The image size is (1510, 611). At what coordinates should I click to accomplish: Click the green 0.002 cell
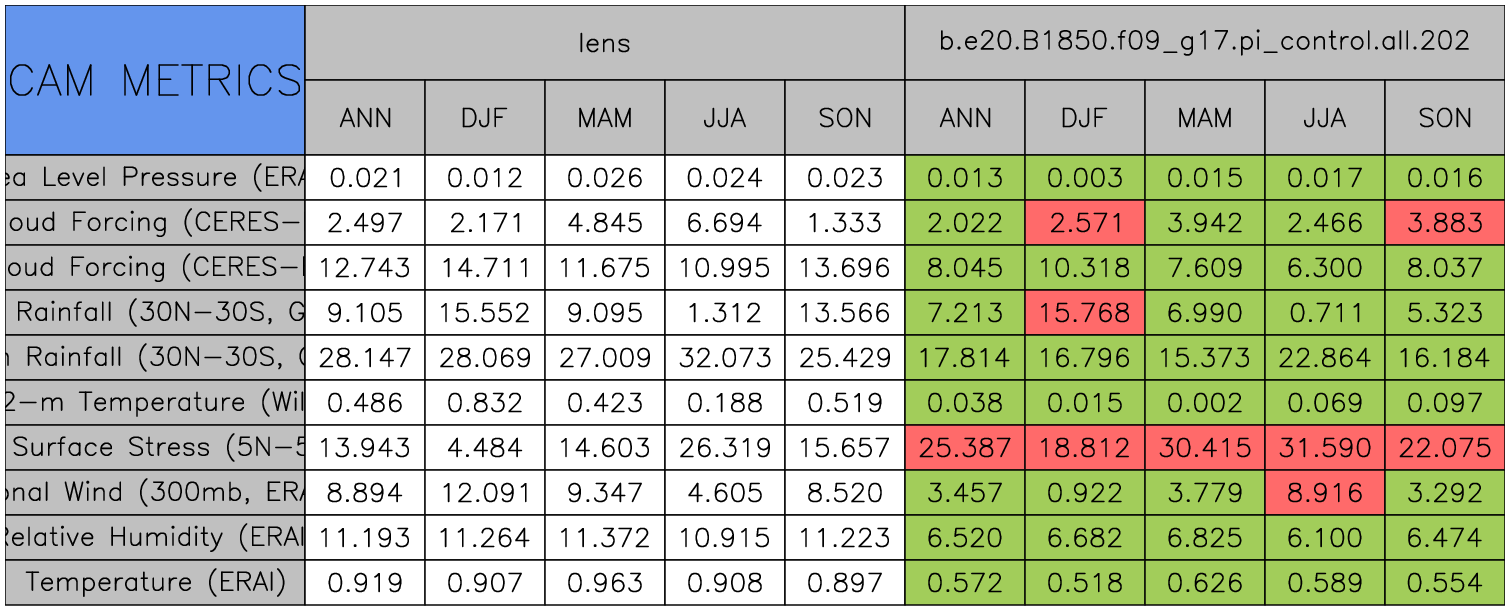(1204, 403)
